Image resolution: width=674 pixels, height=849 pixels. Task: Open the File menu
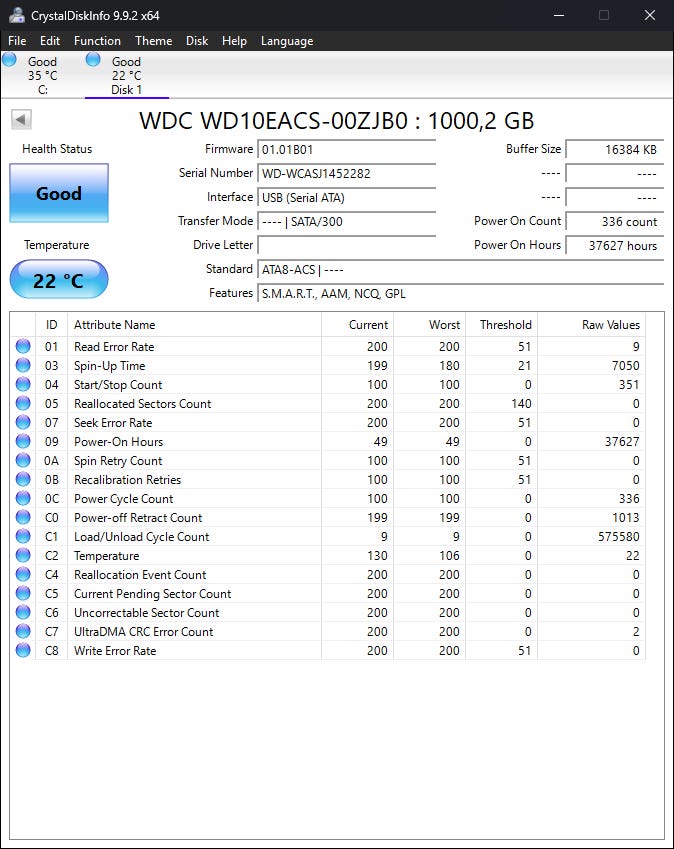(x=17, y=41)
